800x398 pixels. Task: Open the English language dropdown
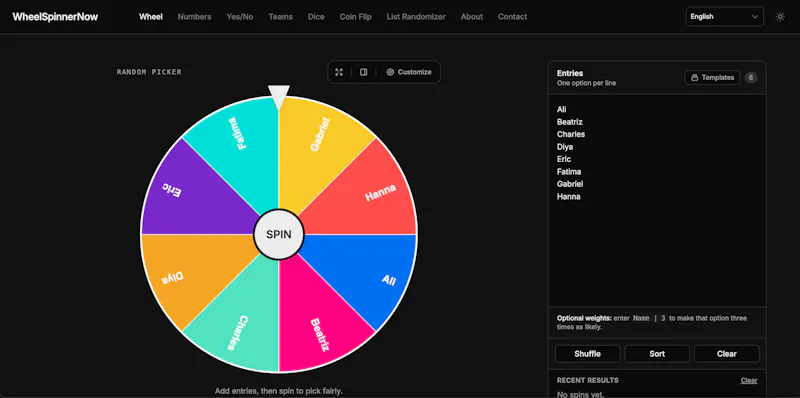tap(724, 17)
